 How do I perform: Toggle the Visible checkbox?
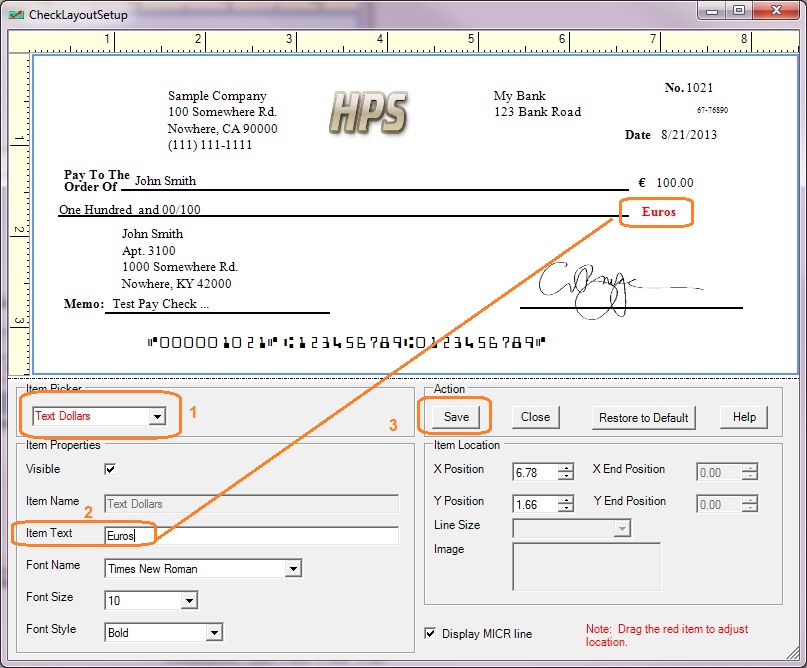(x=110, y=469)
